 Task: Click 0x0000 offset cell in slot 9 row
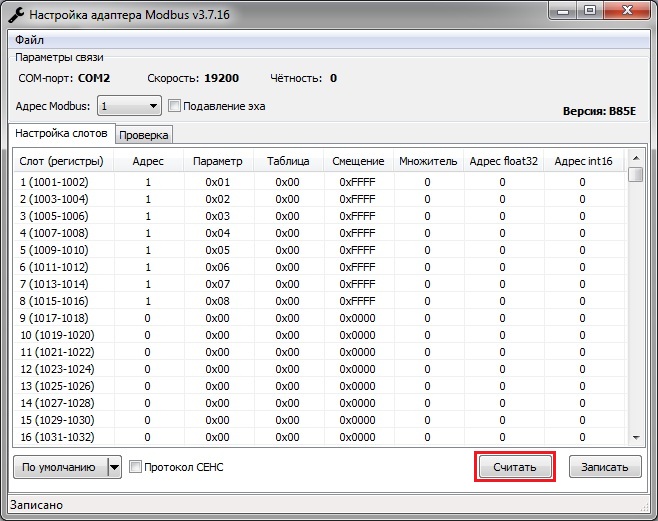(358, 318)
